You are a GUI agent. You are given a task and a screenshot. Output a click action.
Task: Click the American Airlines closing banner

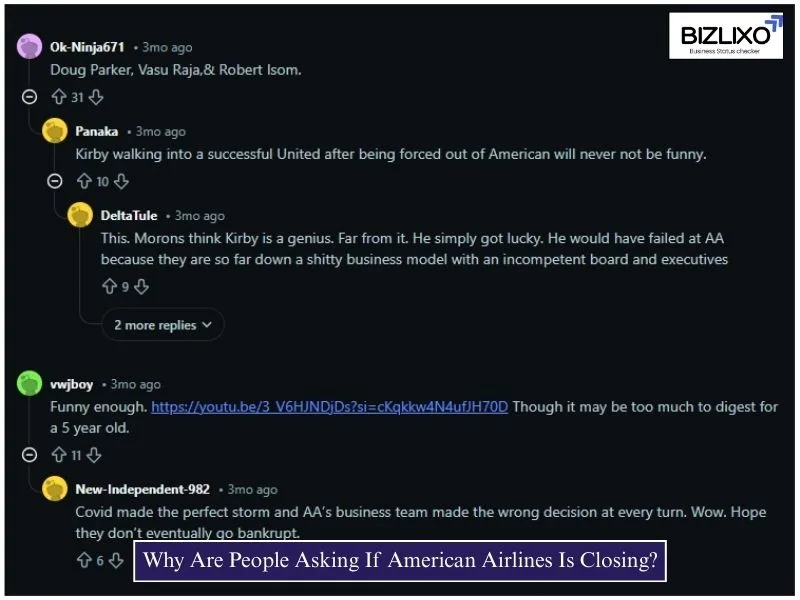click(x=400, y=560)
